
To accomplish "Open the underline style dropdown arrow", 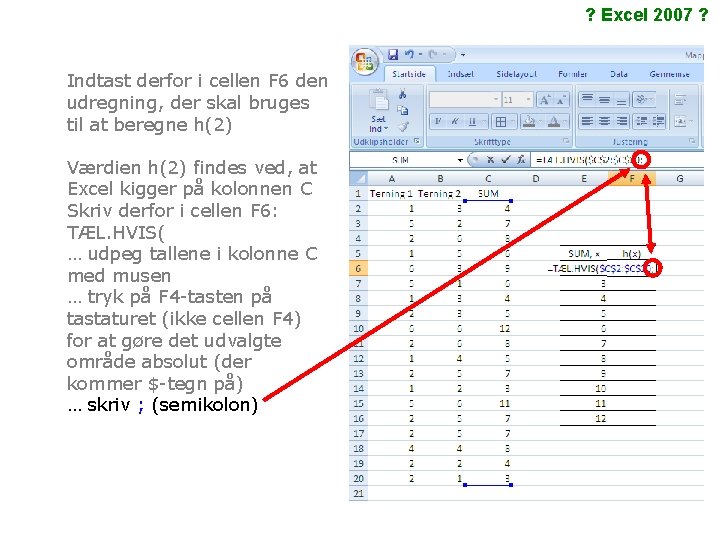I will (484, 121).
